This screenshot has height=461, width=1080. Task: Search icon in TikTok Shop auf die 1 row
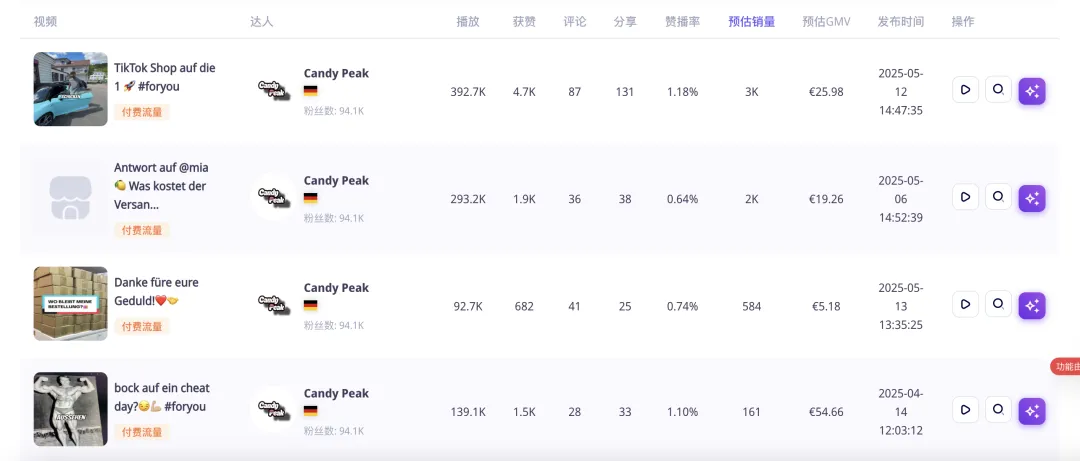click(x=998, y=90)
